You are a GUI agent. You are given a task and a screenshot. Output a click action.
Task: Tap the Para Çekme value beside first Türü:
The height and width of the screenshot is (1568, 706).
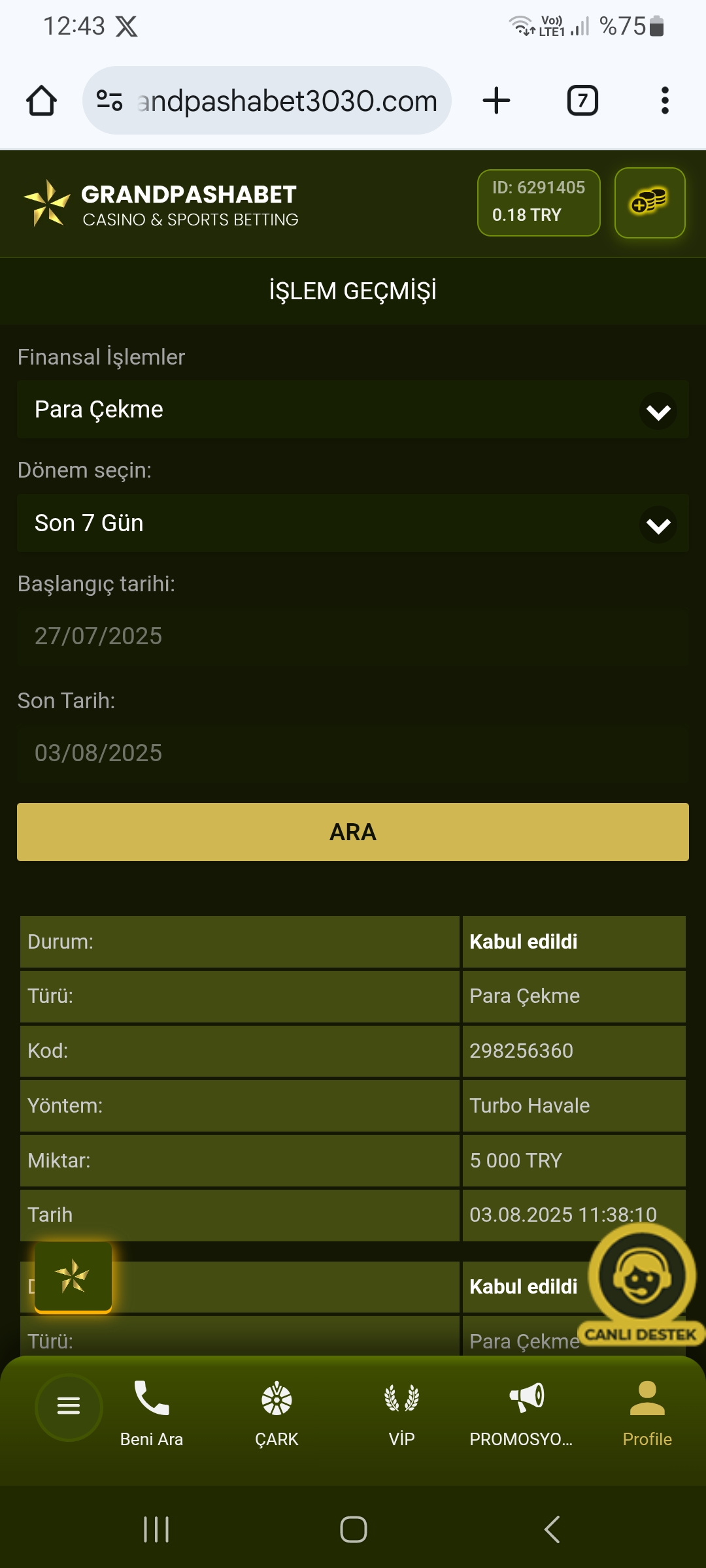tap(524, 996)
